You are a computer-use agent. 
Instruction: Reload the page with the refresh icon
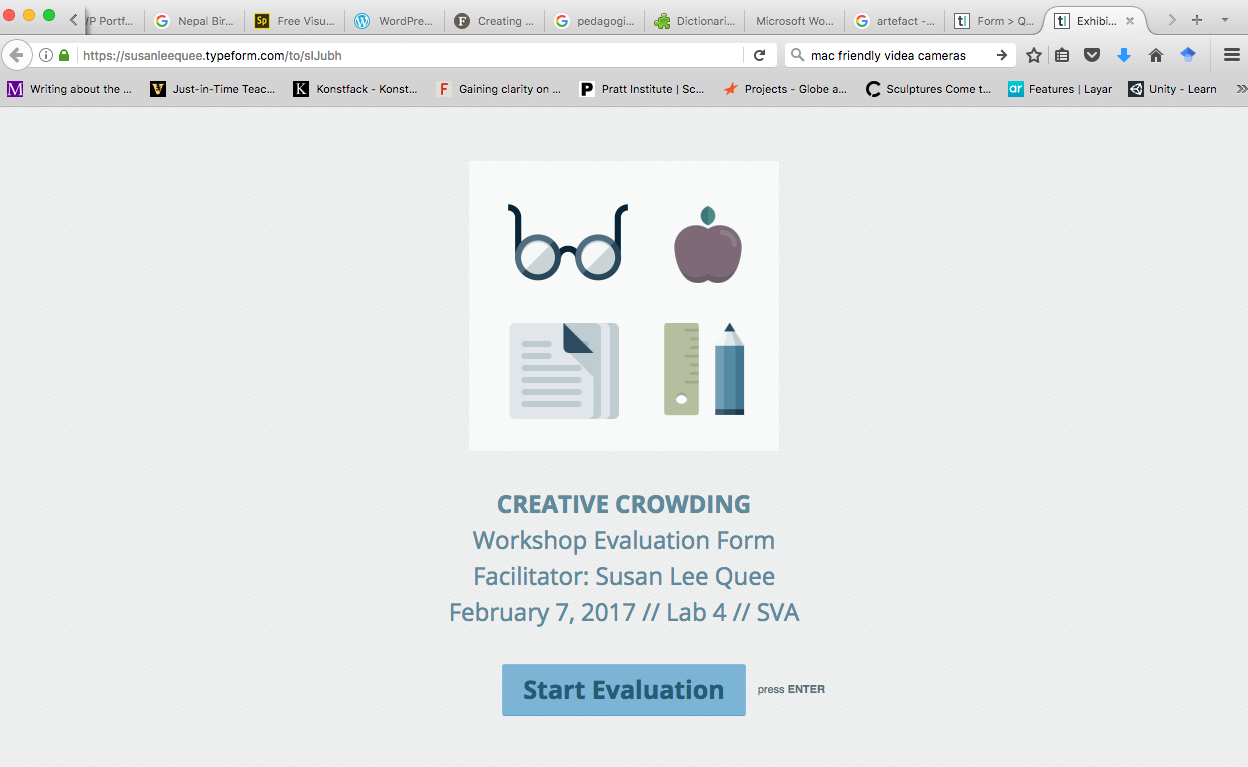click(760, 56)
